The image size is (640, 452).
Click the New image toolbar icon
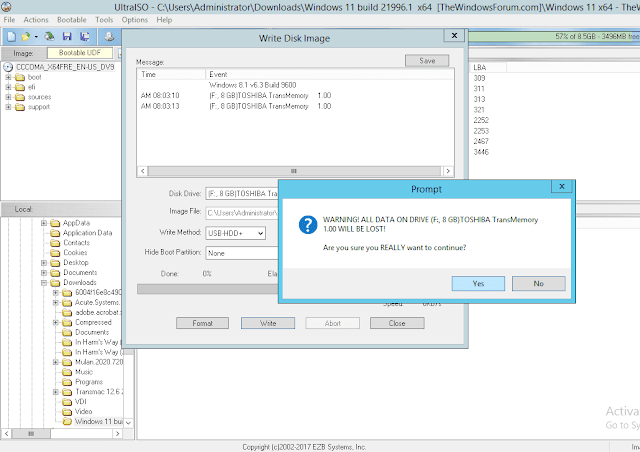(x=11, y=37)
